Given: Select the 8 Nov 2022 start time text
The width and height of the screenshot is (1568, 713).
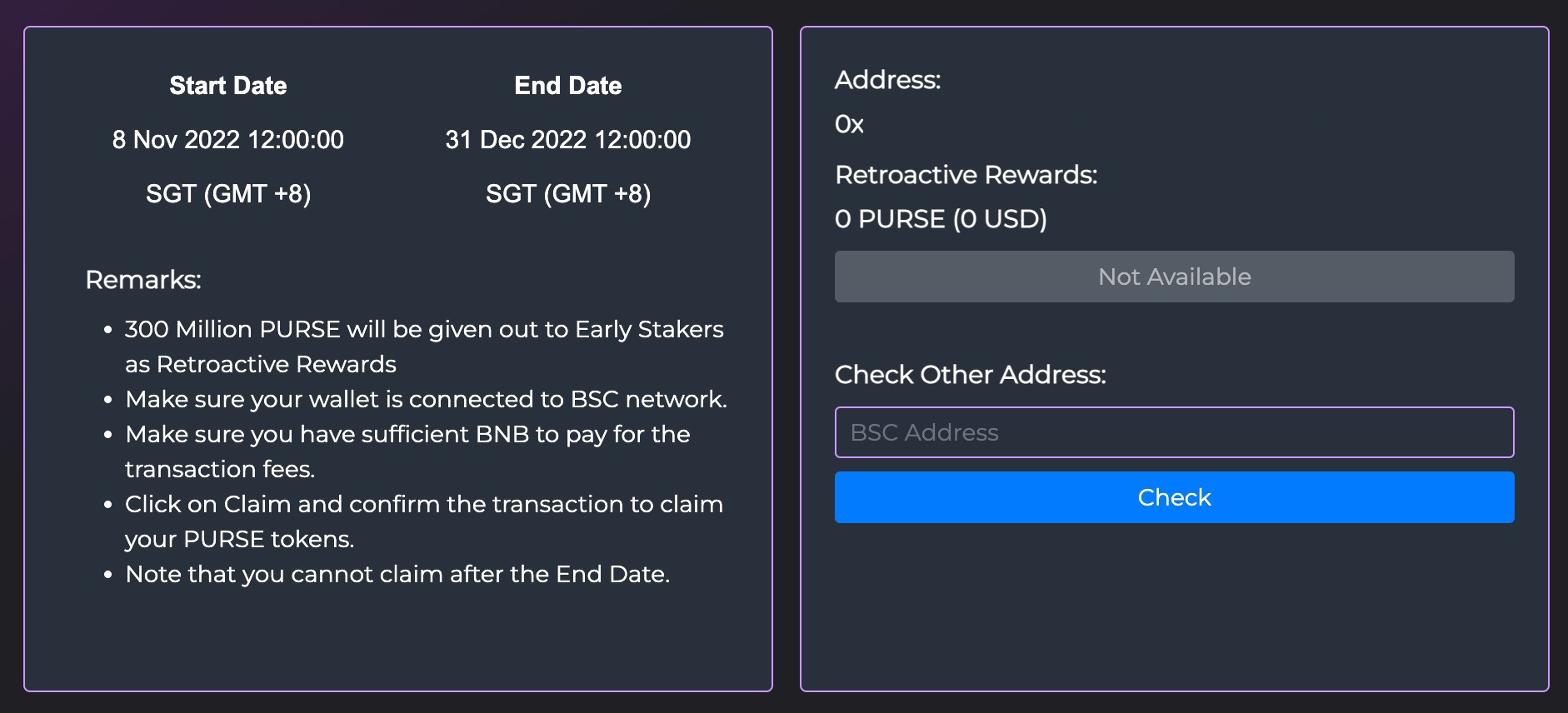Looking at the screenshot, I should point(227,140).
